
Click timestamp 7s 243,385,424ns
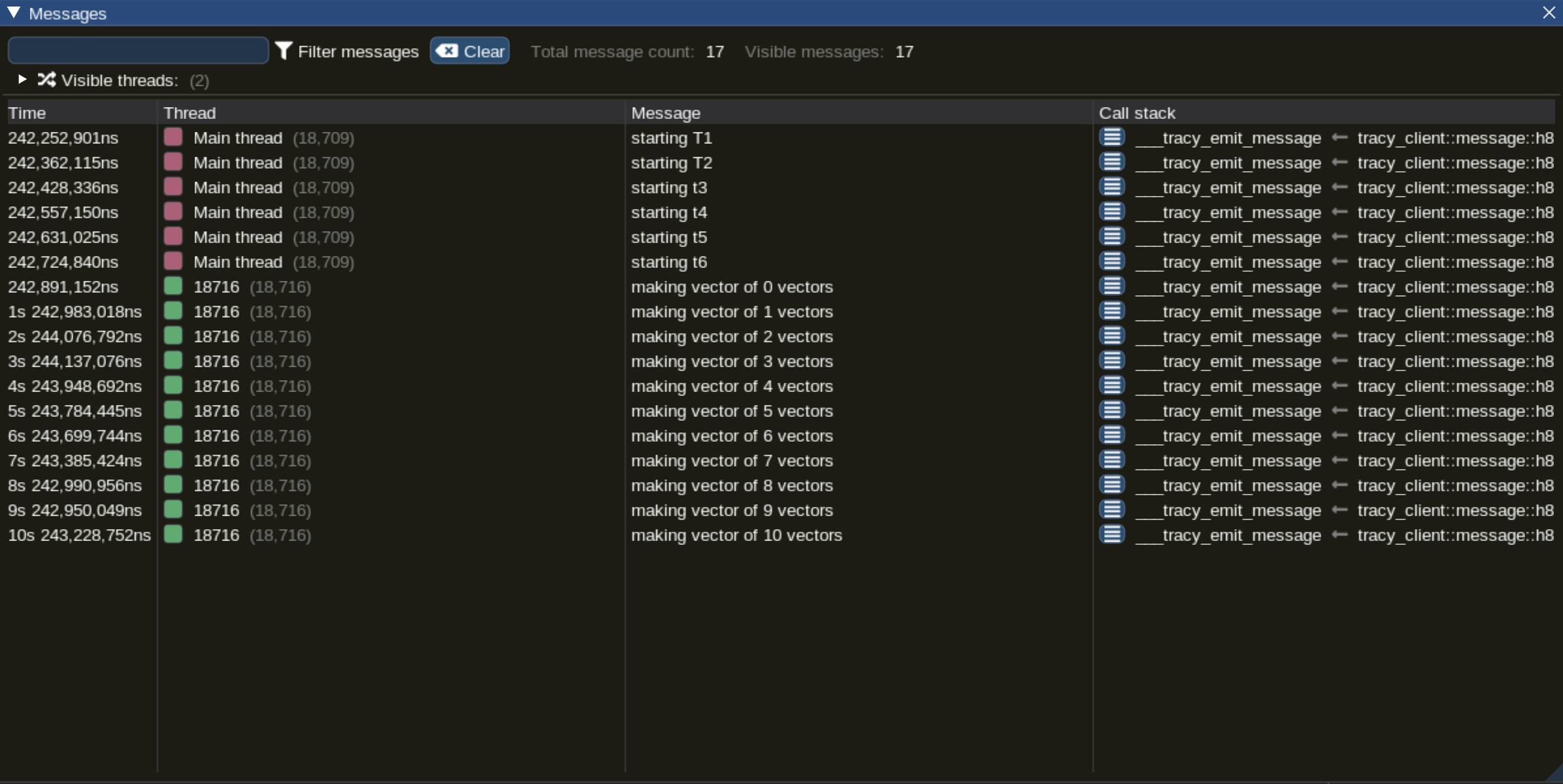tap(74, 461)
